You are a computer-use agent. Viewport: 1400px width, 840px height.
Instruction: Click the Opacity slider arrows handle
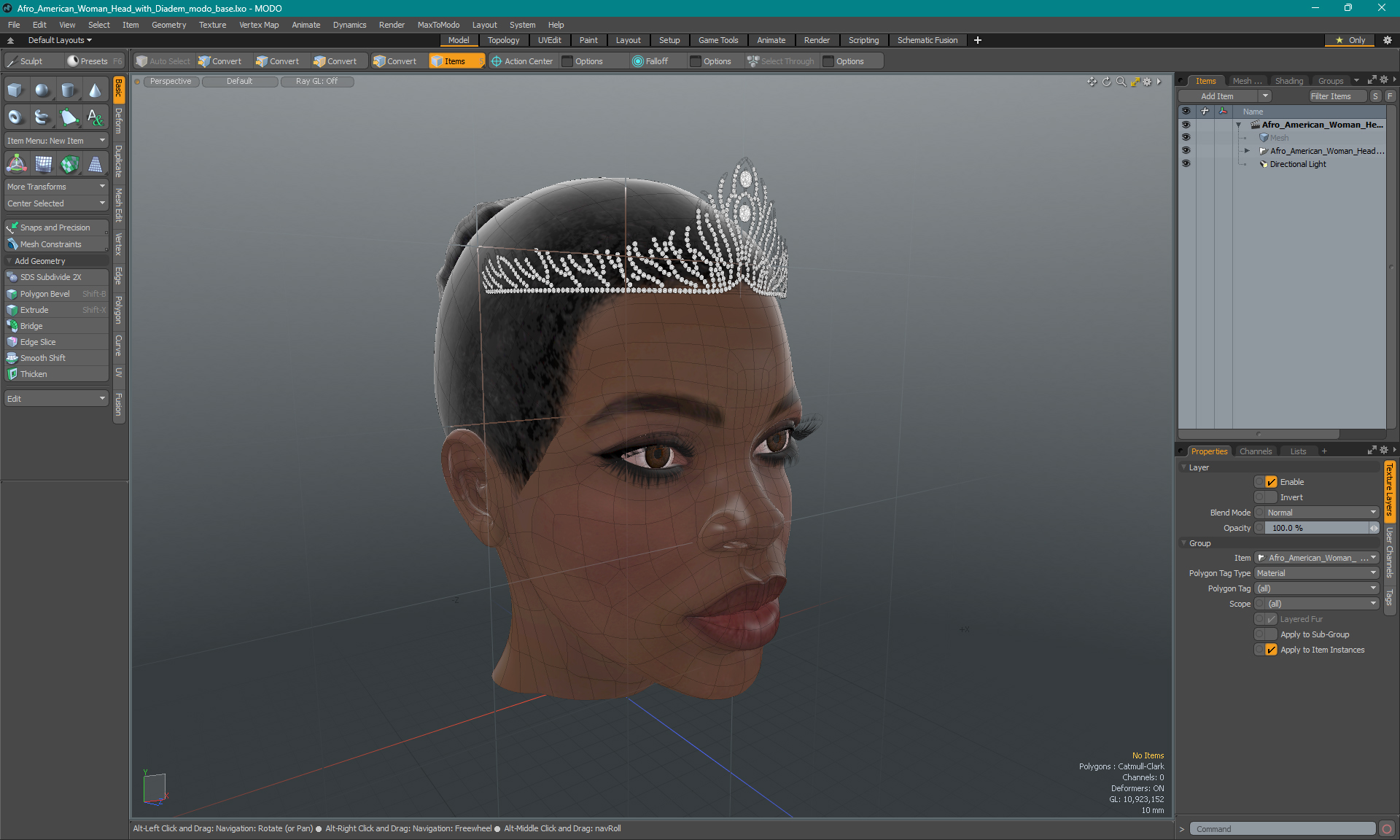[1374, 528]
